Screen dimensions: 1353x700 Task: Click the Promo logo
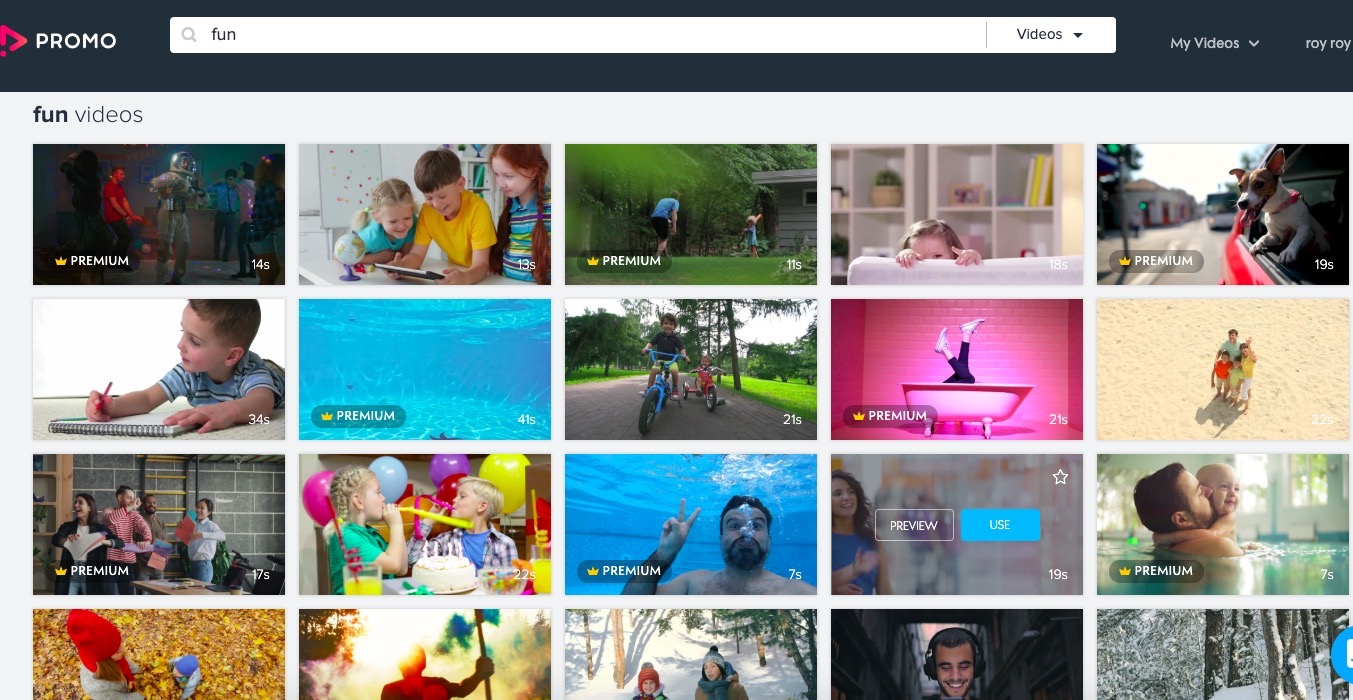pyautogui.click(x=59, y=41)
